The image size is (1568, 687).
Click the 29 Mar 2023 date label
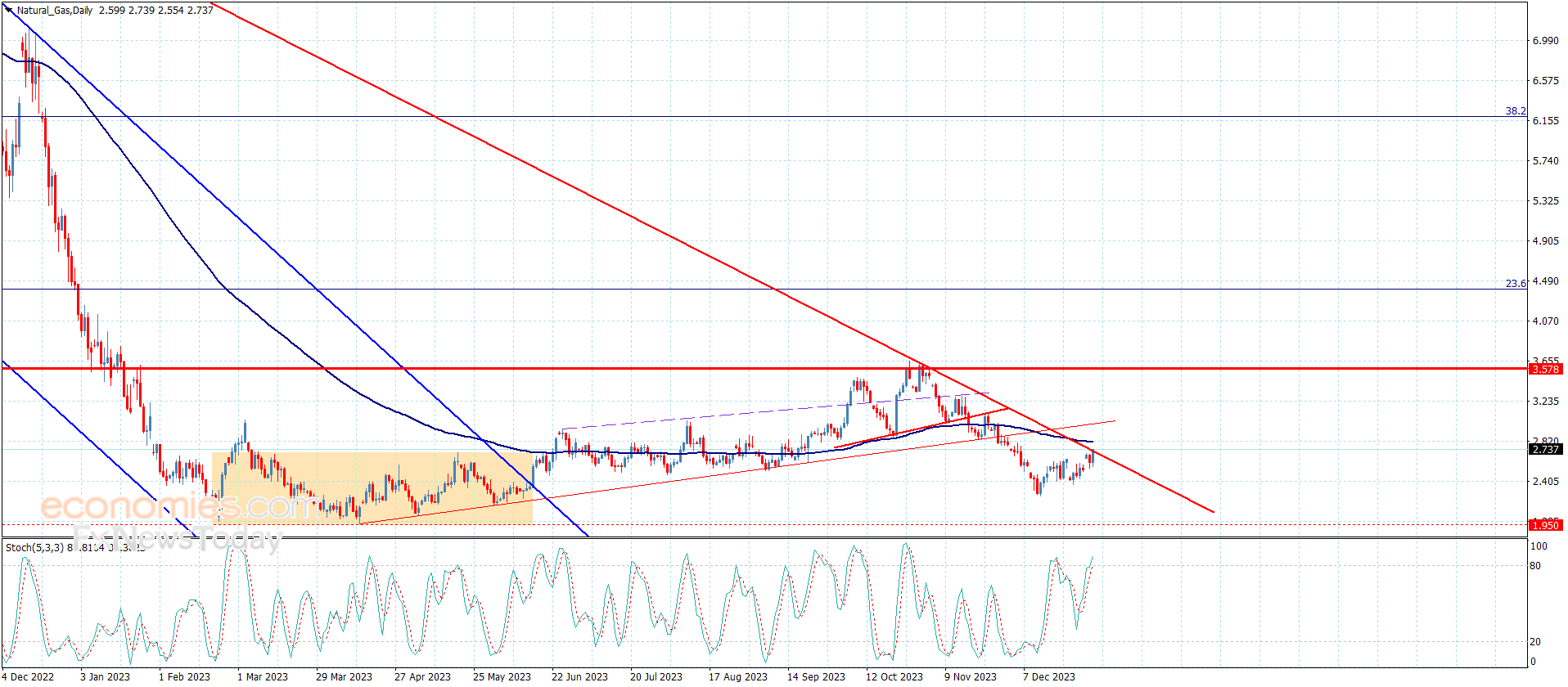[344, 676]
